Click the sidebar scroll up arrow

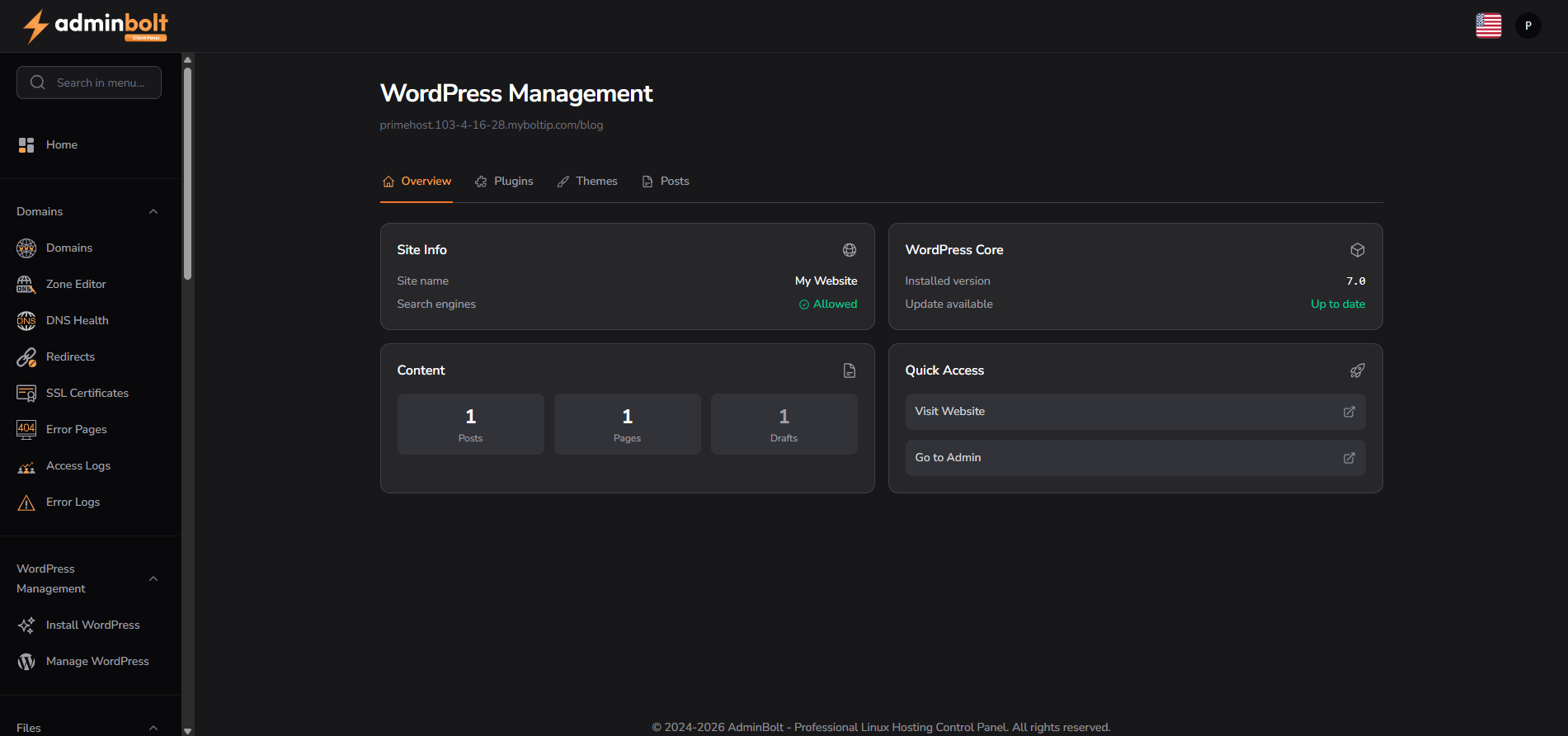[187, 59]
